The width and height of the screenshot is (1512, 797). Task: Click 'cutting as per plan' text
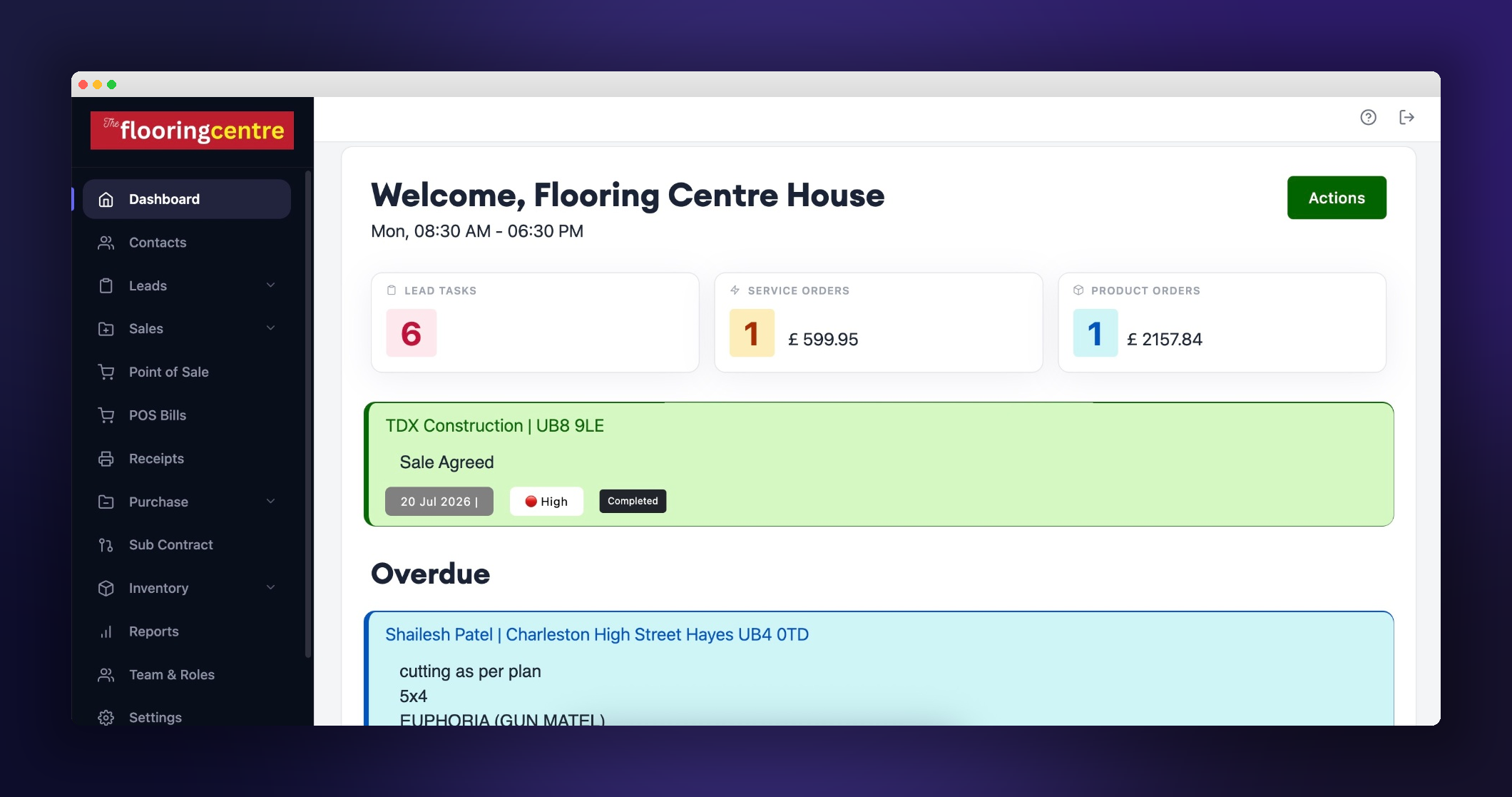(x=470, y=671)
